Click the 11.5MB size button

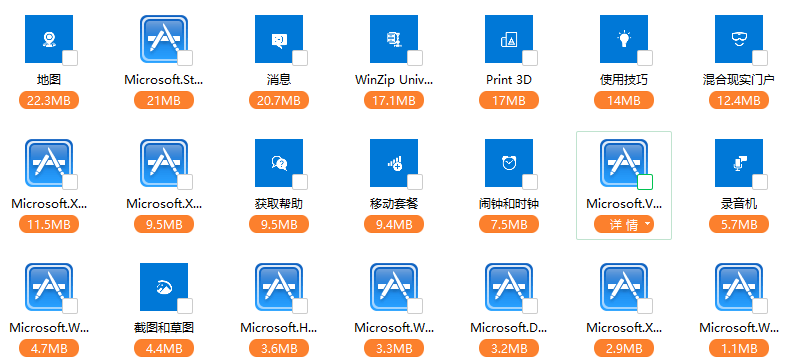(49, 224)
